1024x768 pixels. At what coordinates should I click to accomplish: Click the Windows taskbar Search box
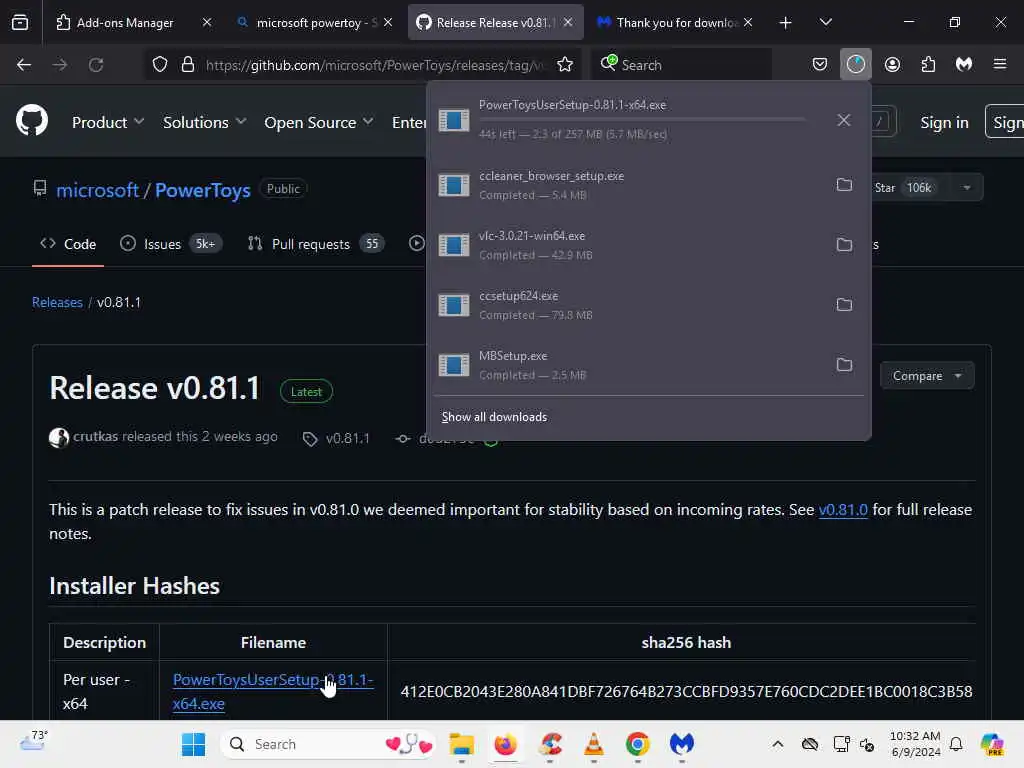point(328,744)
